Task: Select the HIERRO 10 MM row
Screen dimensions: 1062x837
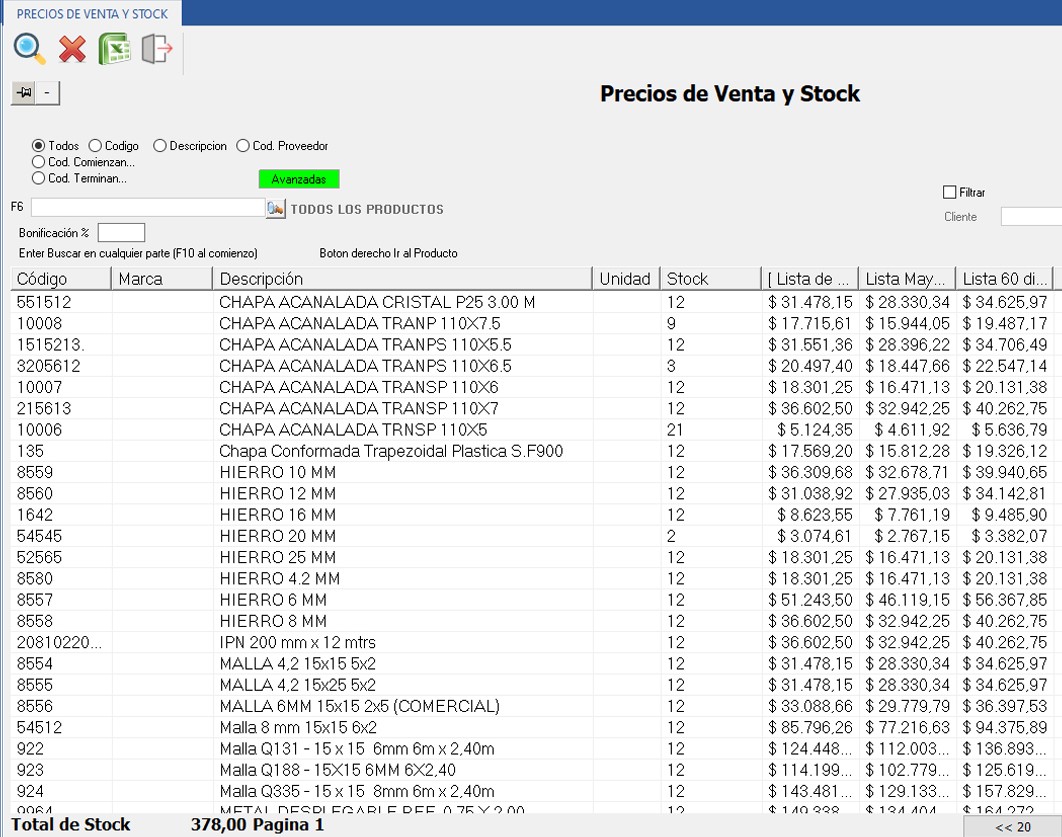Action: [277, 472]
